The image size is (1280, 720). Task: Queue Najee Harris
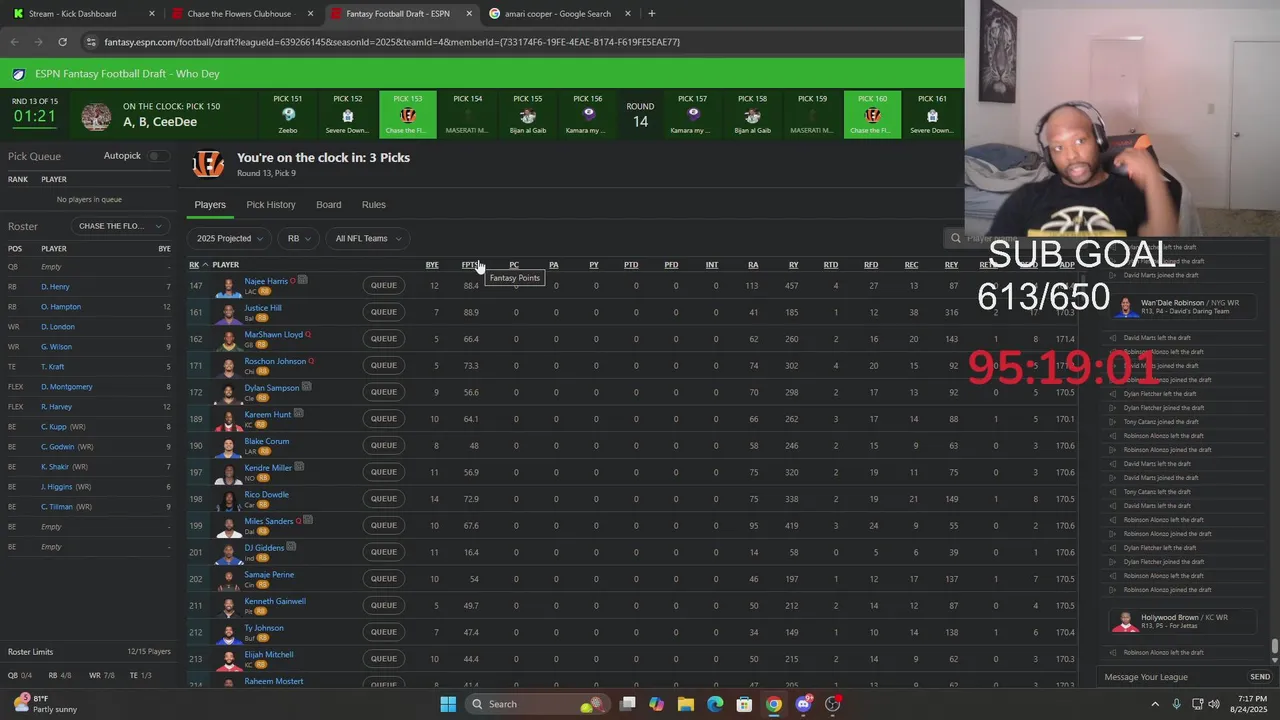click(384, 285)
